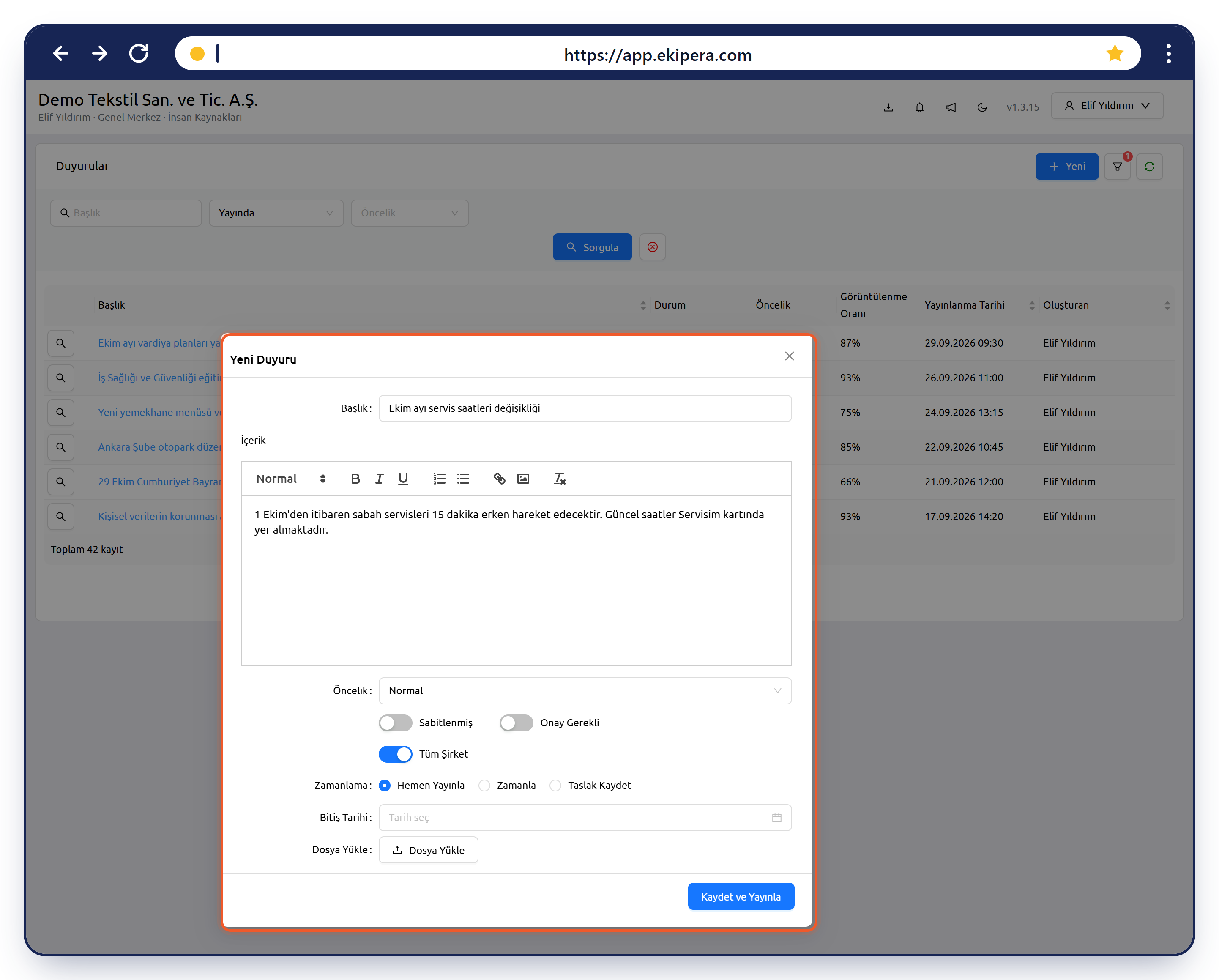The image size is (1219, 980).
Task: Bookmark page with the star icon
Action: [1115, 53]
